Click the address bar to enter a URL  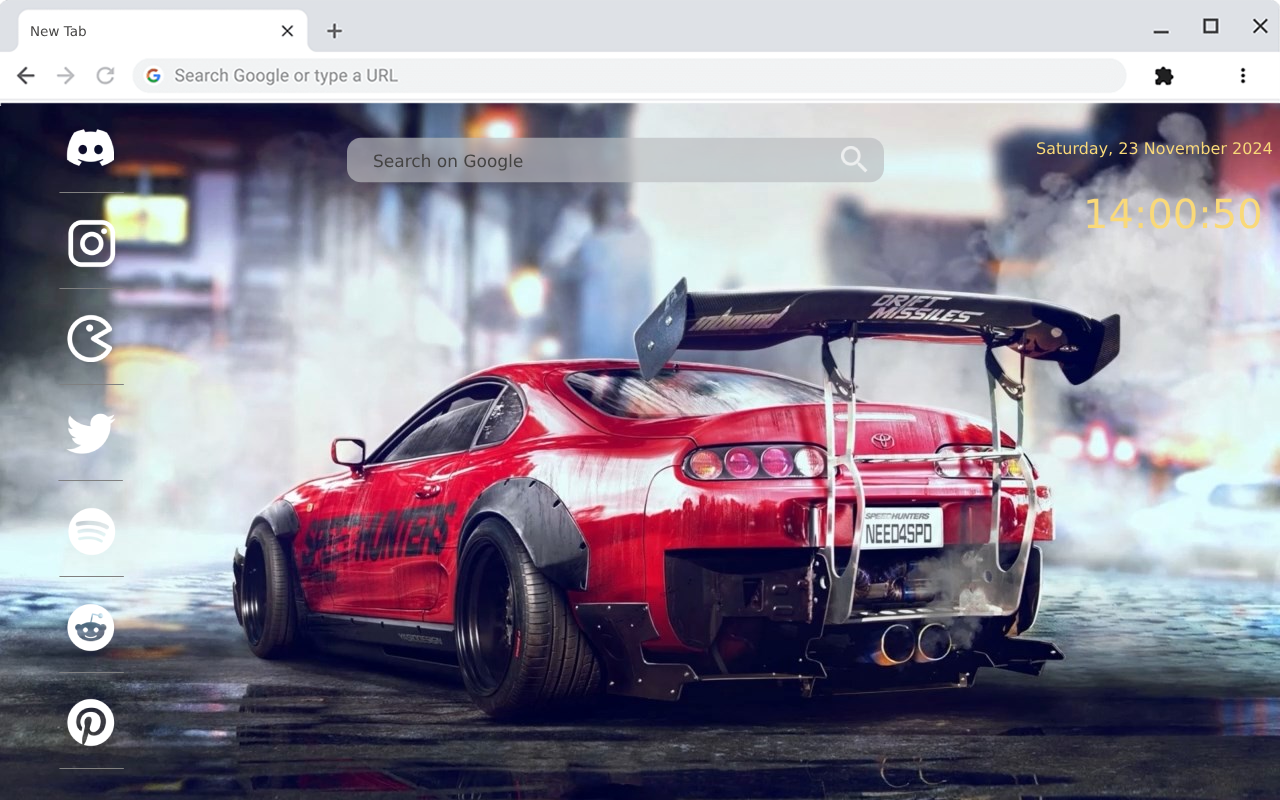pos(600,75)
